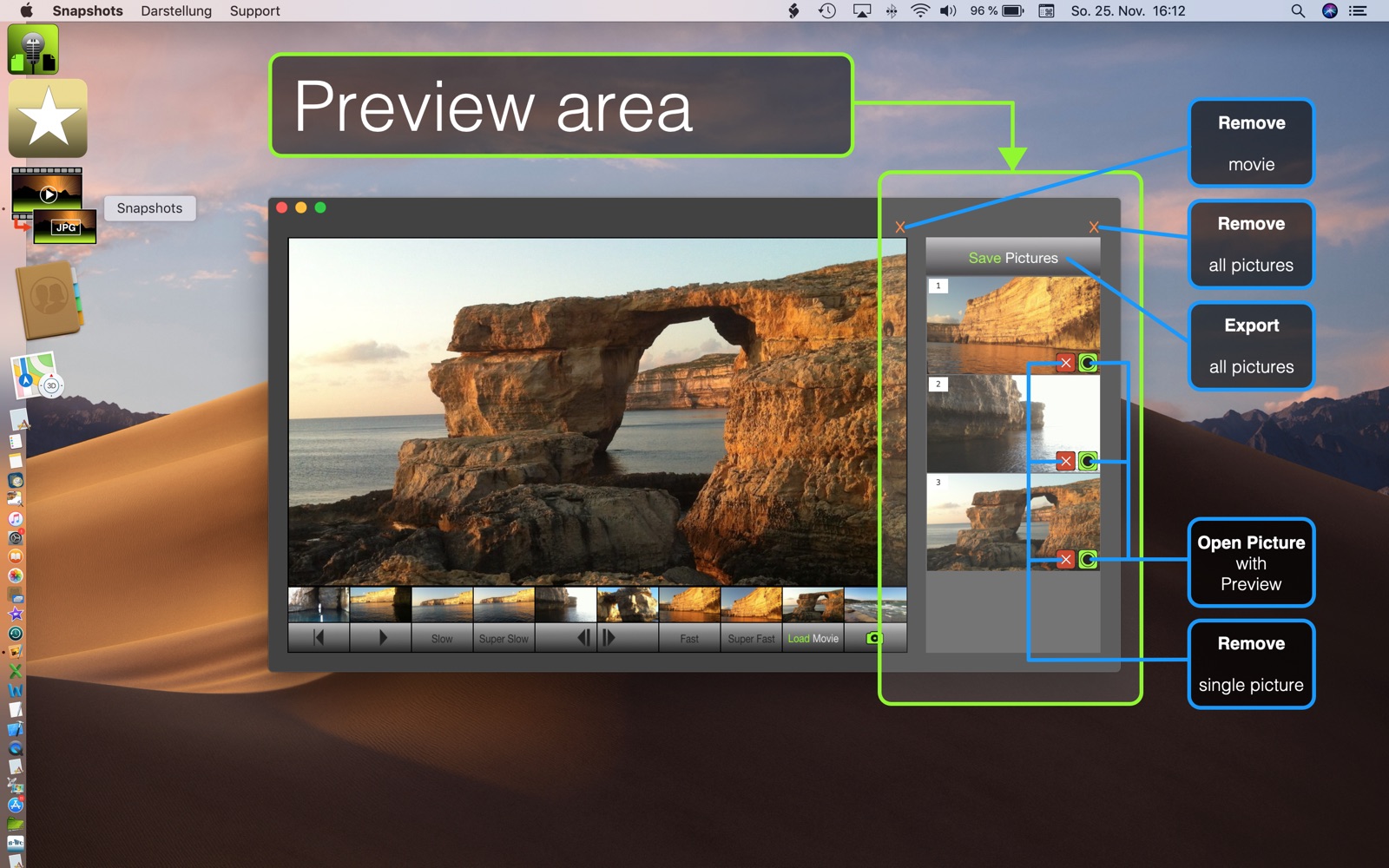Screen dimensions: 1389x868
Task: Delete picture 3 with its red X
Action: point(1066,559)
